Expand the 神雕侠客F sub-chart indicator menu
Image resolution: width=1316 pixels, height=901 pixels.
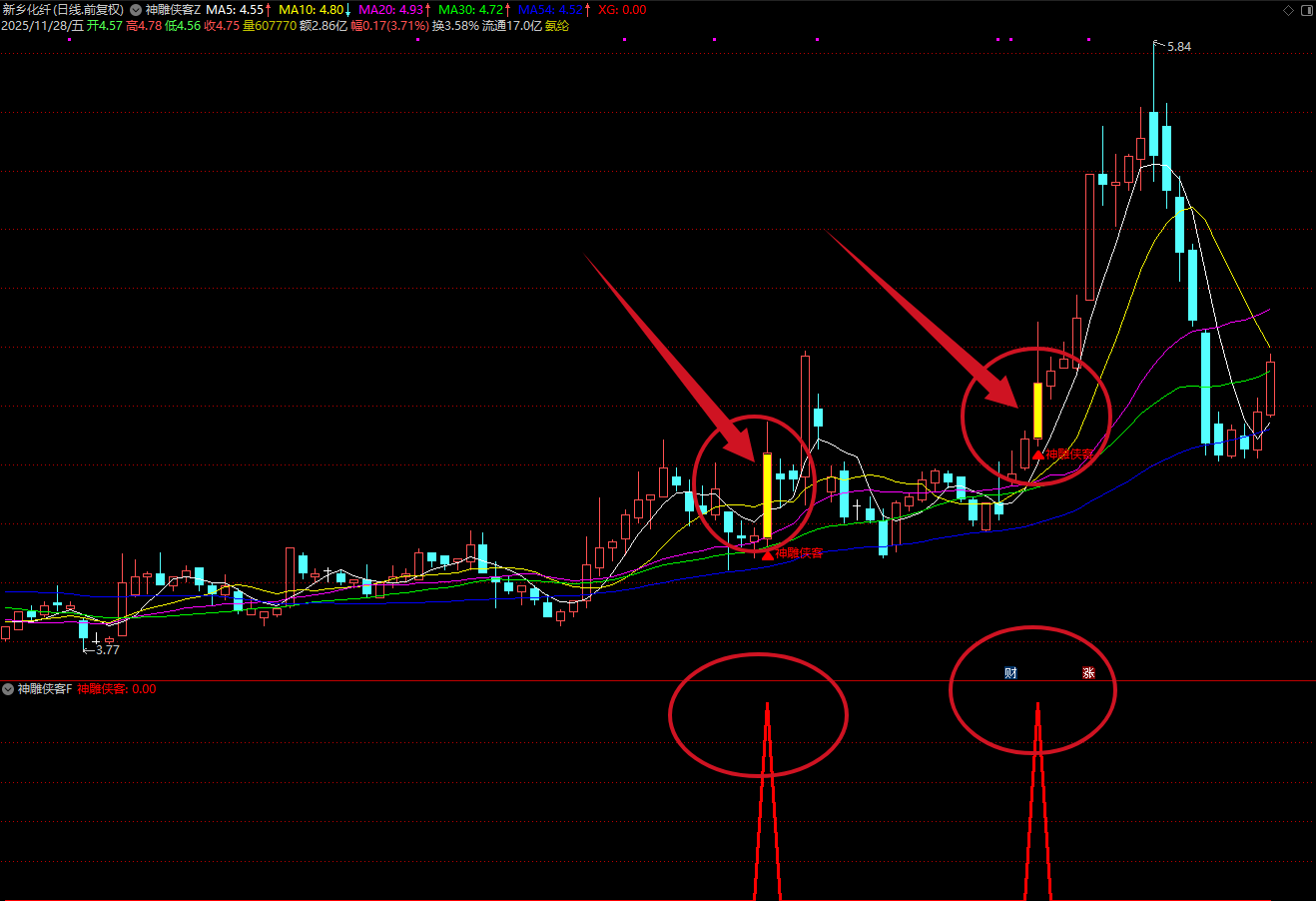[x=8, y=689]
